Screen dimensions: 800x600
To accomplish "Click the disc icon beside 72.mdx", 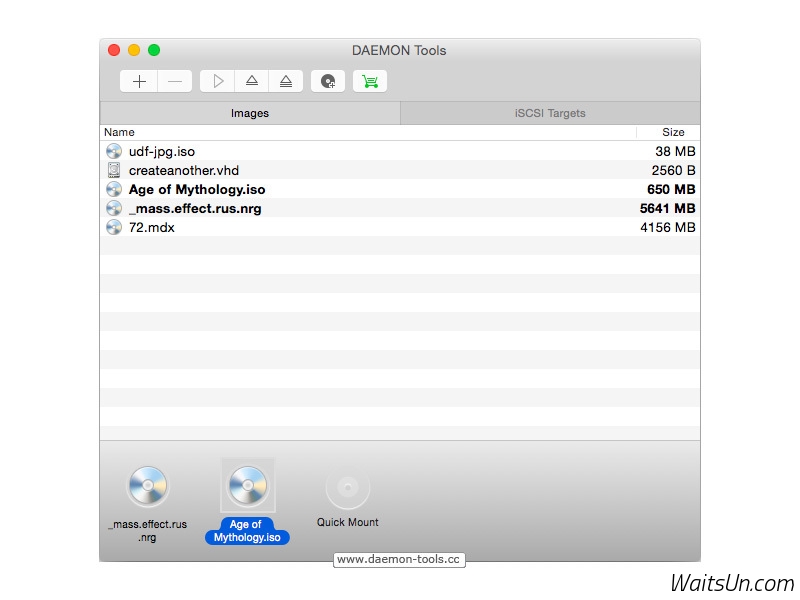I will tap(114, 227).
